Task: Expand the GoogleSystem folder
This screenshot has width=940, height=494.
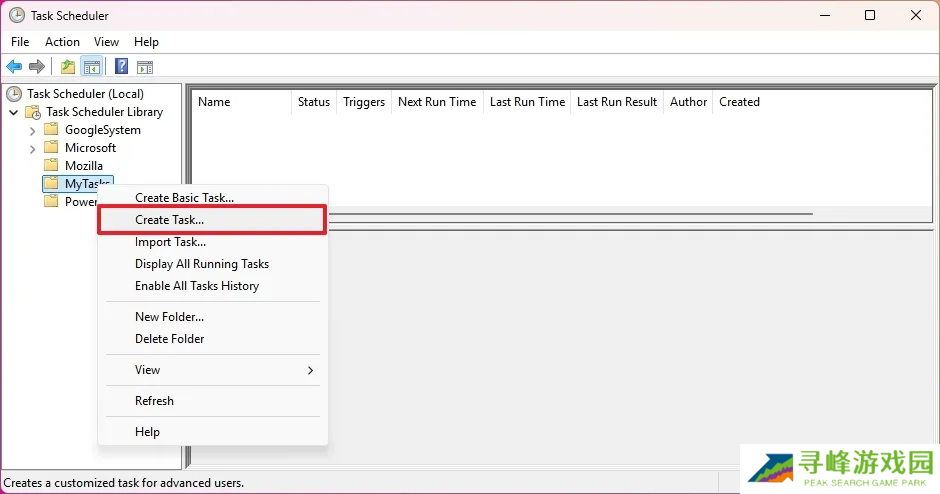Action: (x=32, y=130)
